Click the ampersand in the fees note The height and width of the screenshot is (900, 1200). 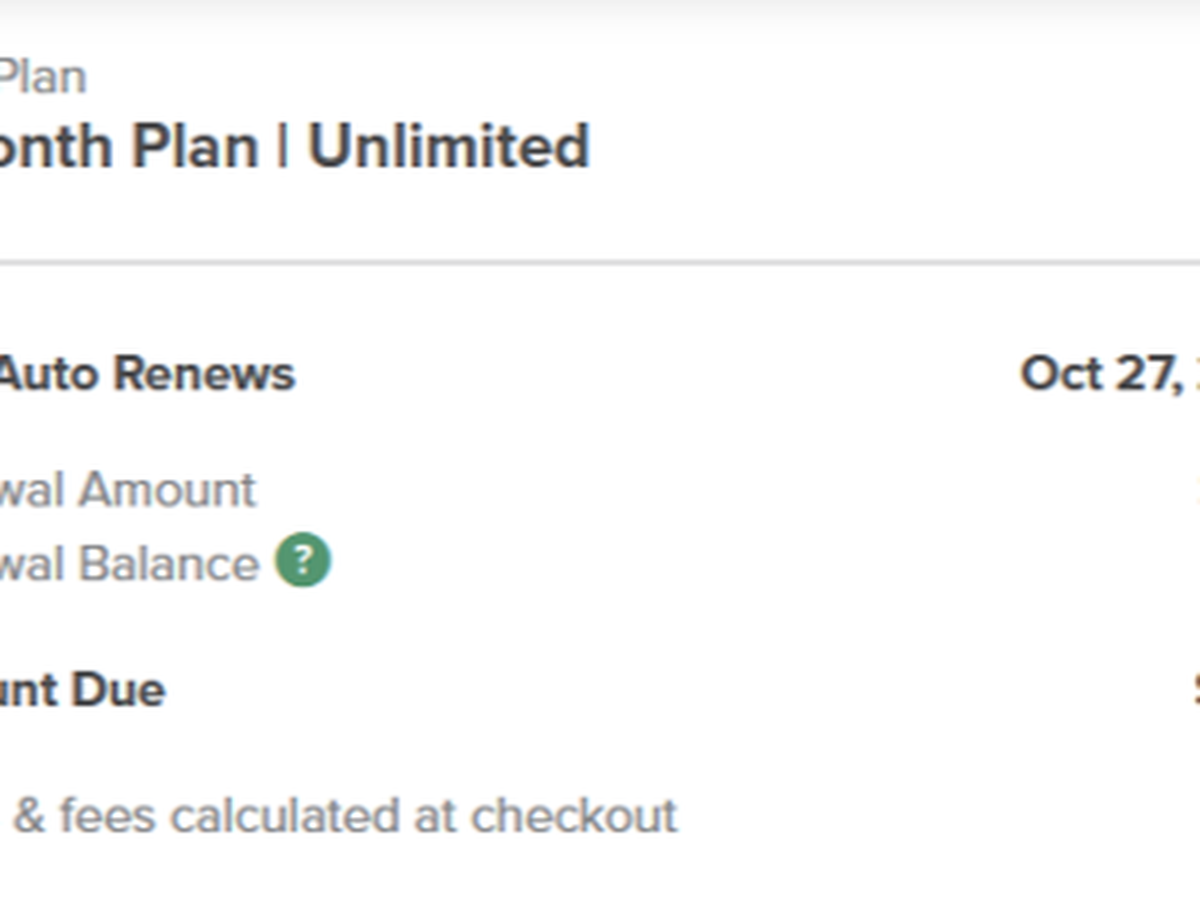pyautogui.click(x=29, y=816)
